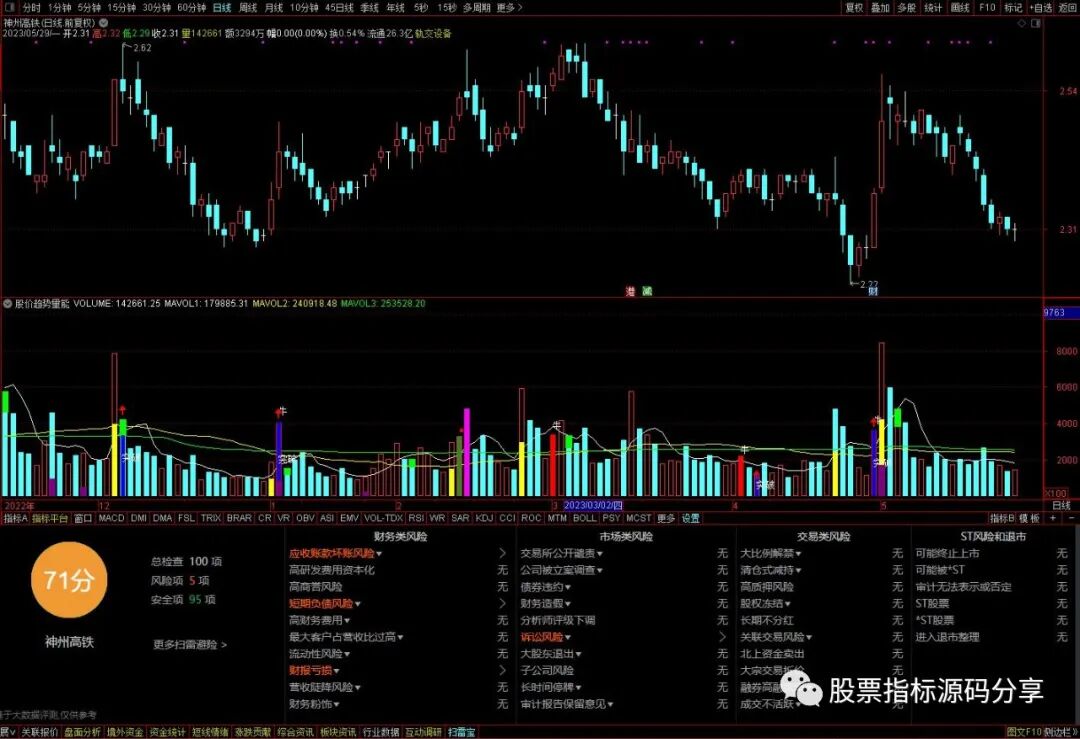
Task: Open the 行业数据 bottom tab
Action: pos(381,732)
